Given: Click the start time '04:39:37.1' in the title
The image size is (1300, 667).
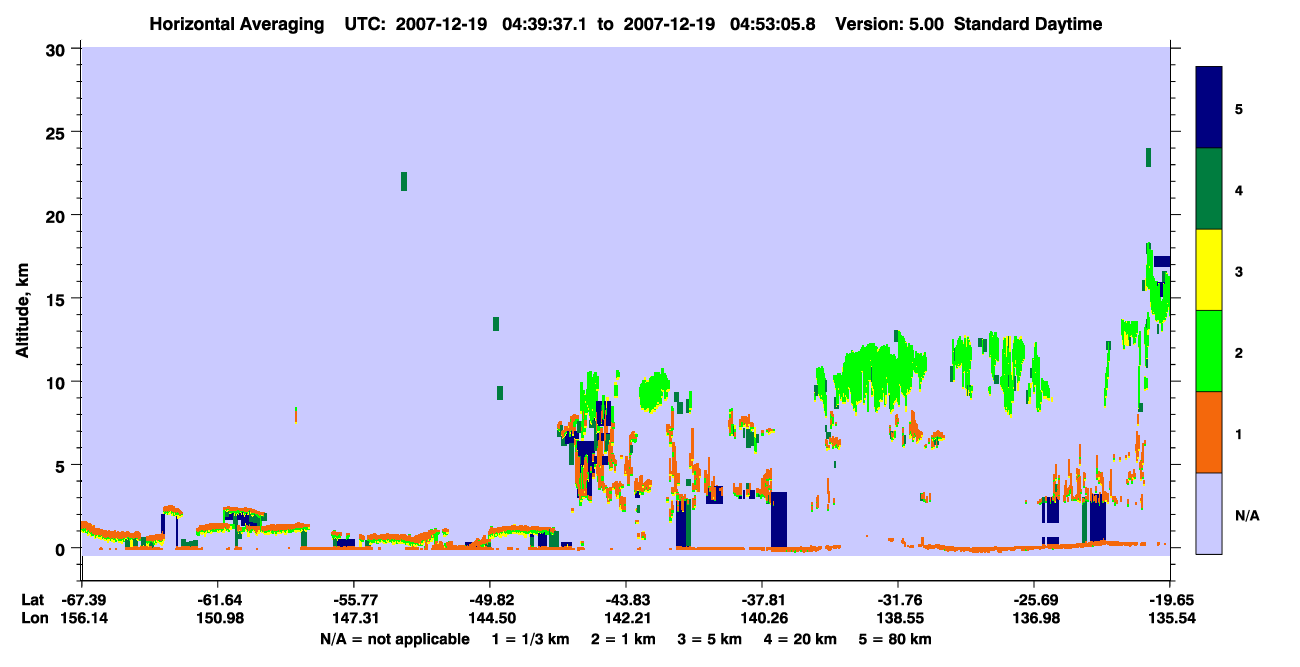Looking at the screenshot, I should 545,24.
